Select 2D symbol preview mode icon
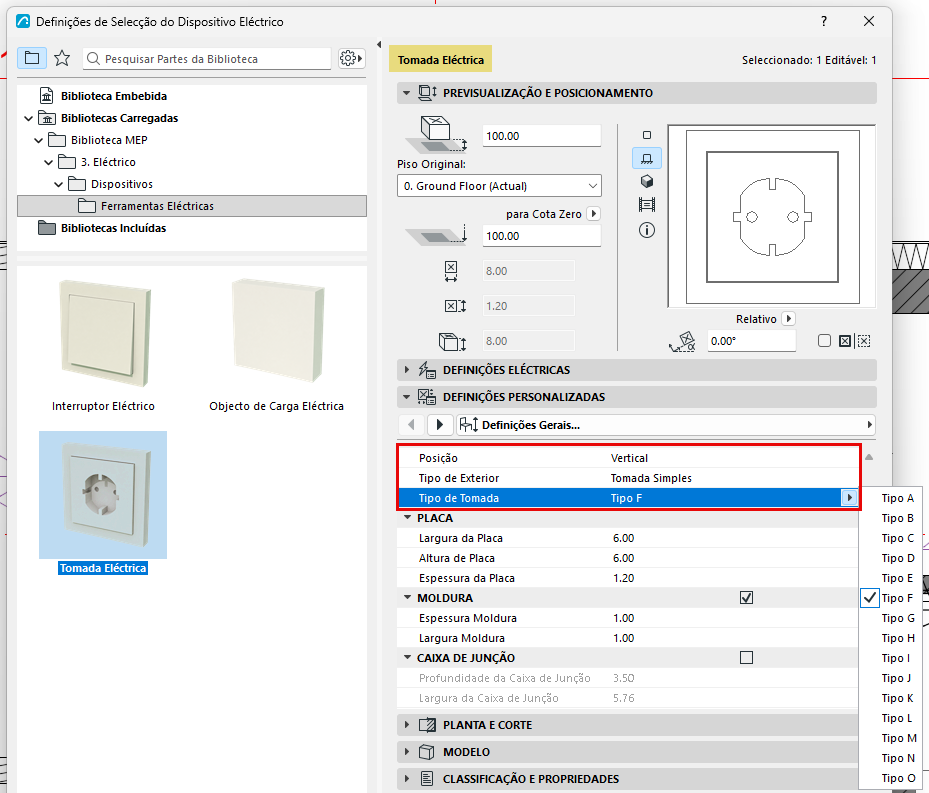929x793 pixels. click(x=647, y=135)
